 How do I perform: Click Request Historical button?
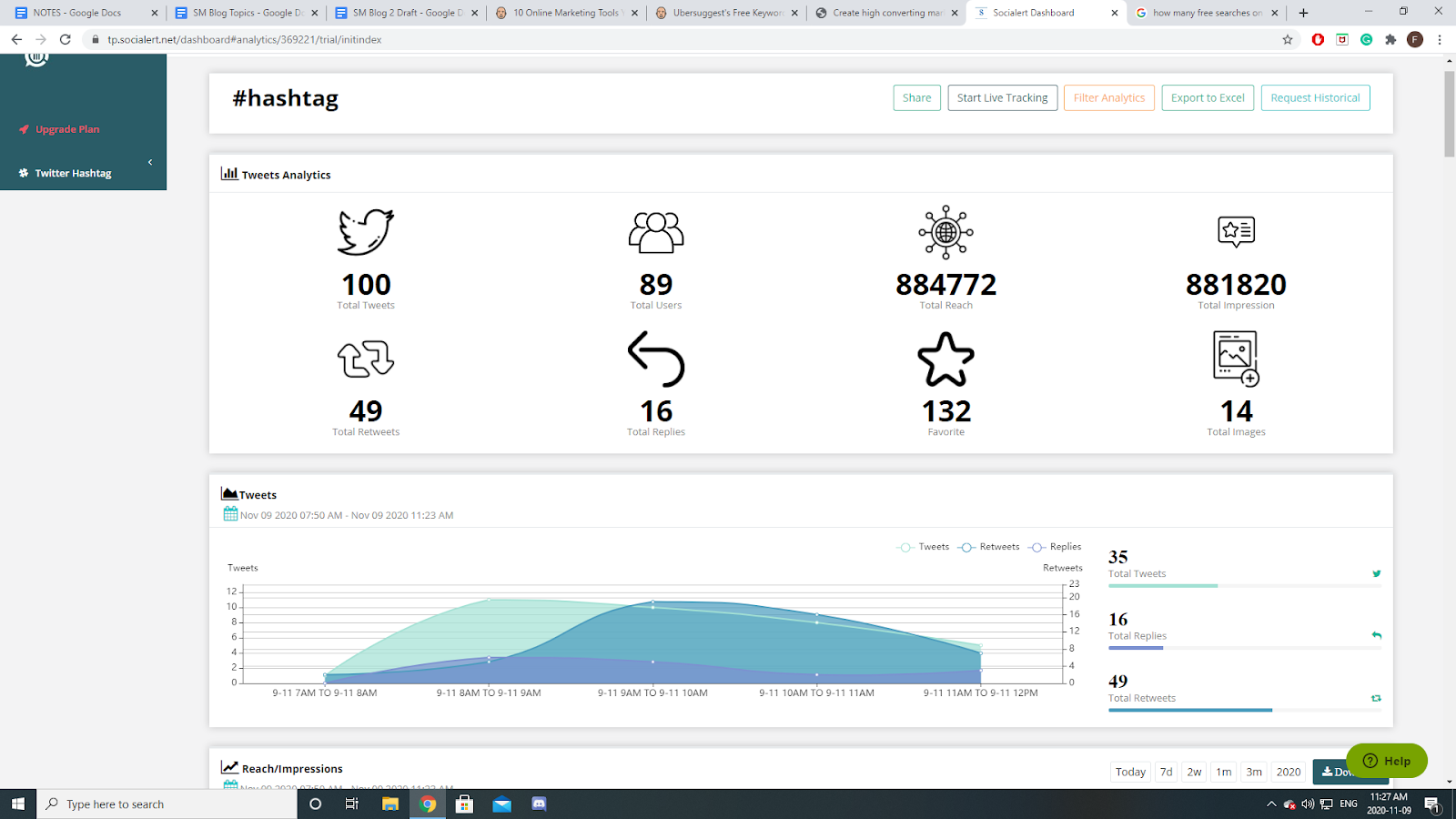pyautogui.click(x=1315, y=97)
